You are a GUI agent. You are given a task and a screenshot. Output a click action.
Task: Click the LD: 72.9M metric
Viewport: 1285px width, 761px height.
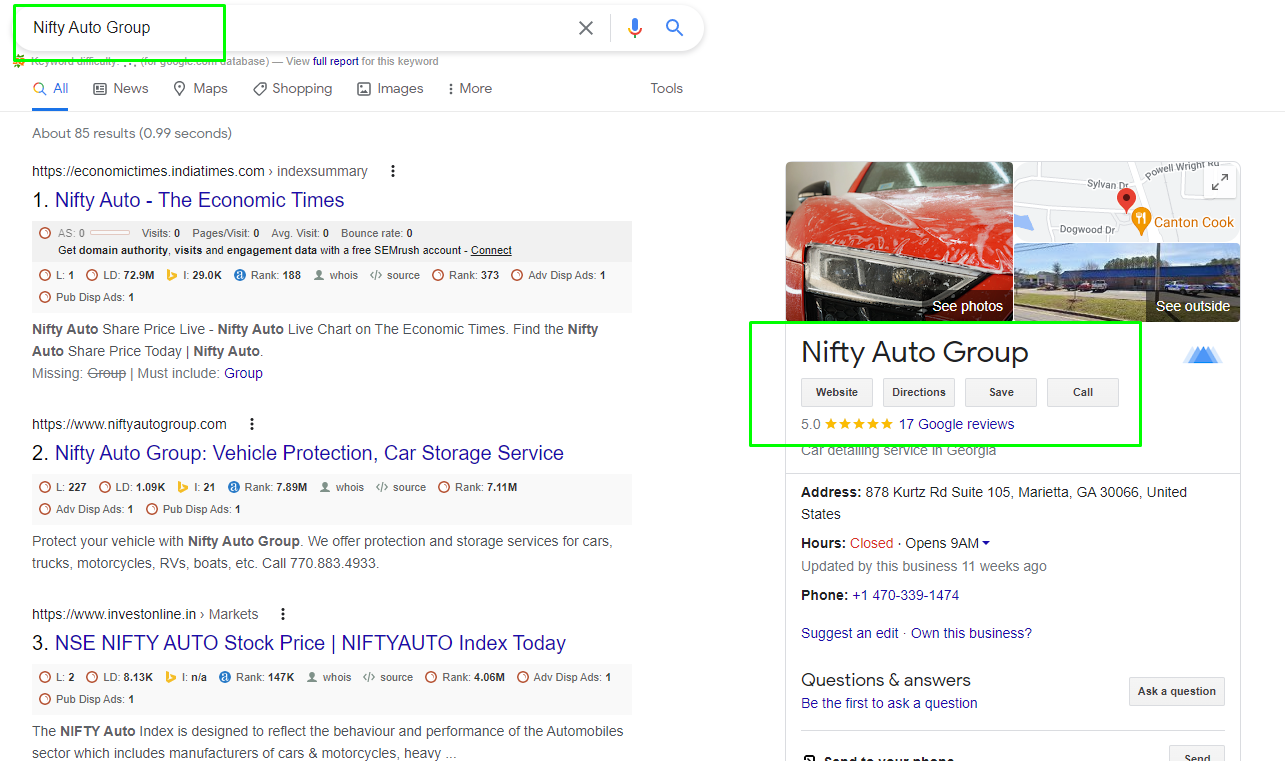click(x=120, y=275)
